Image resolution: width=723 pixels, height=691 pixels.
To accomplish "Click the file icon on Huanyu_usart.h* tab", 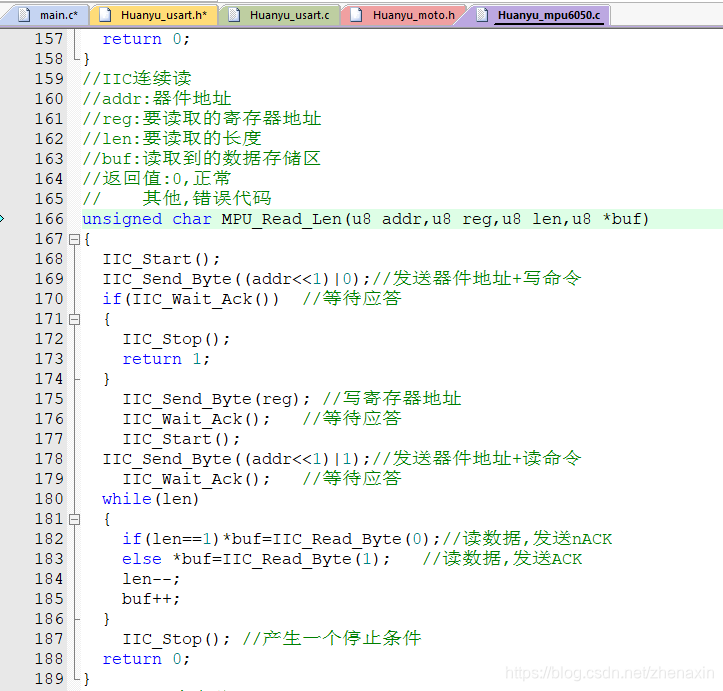I will [x=105, y=15].
